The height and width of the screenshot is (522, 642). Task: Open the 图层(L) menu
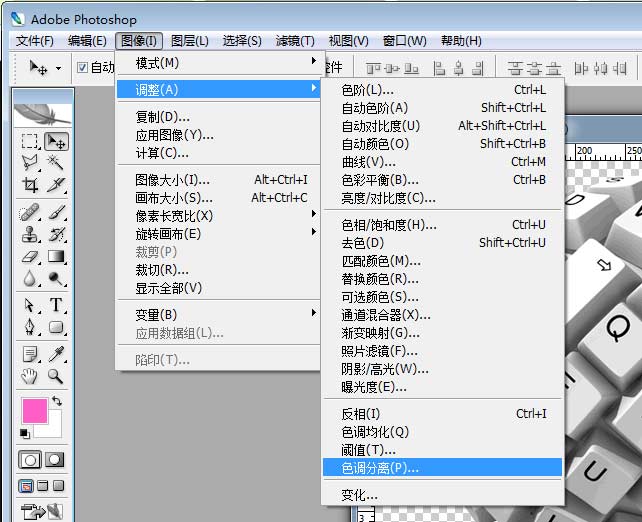pos(190,41)
